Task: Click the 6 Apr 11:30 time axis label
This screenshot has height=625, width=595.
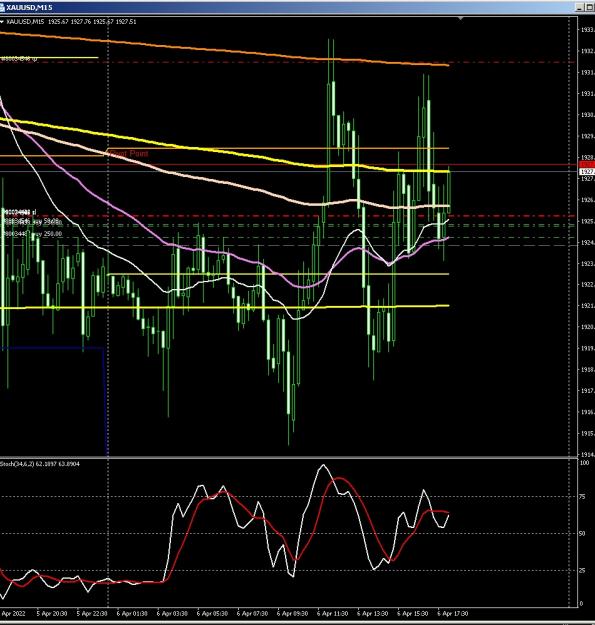Action: [x=332, y=613]
